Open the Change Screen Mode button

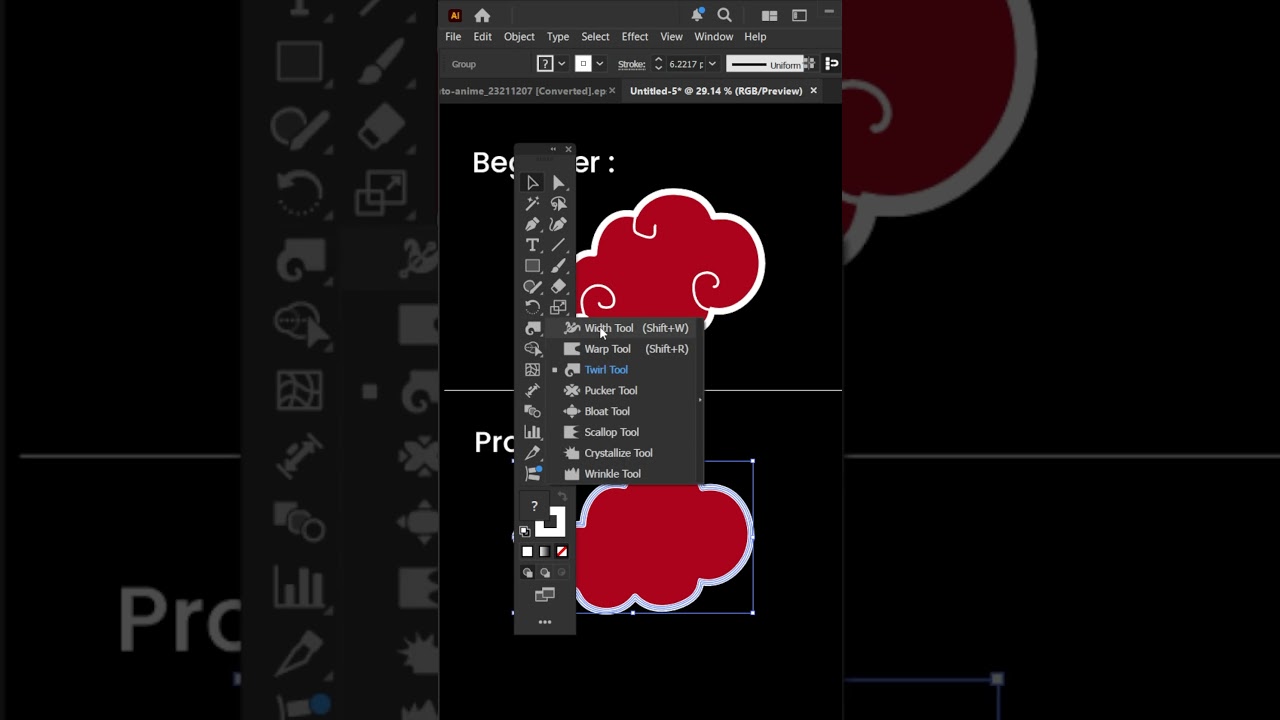point(545,595)
